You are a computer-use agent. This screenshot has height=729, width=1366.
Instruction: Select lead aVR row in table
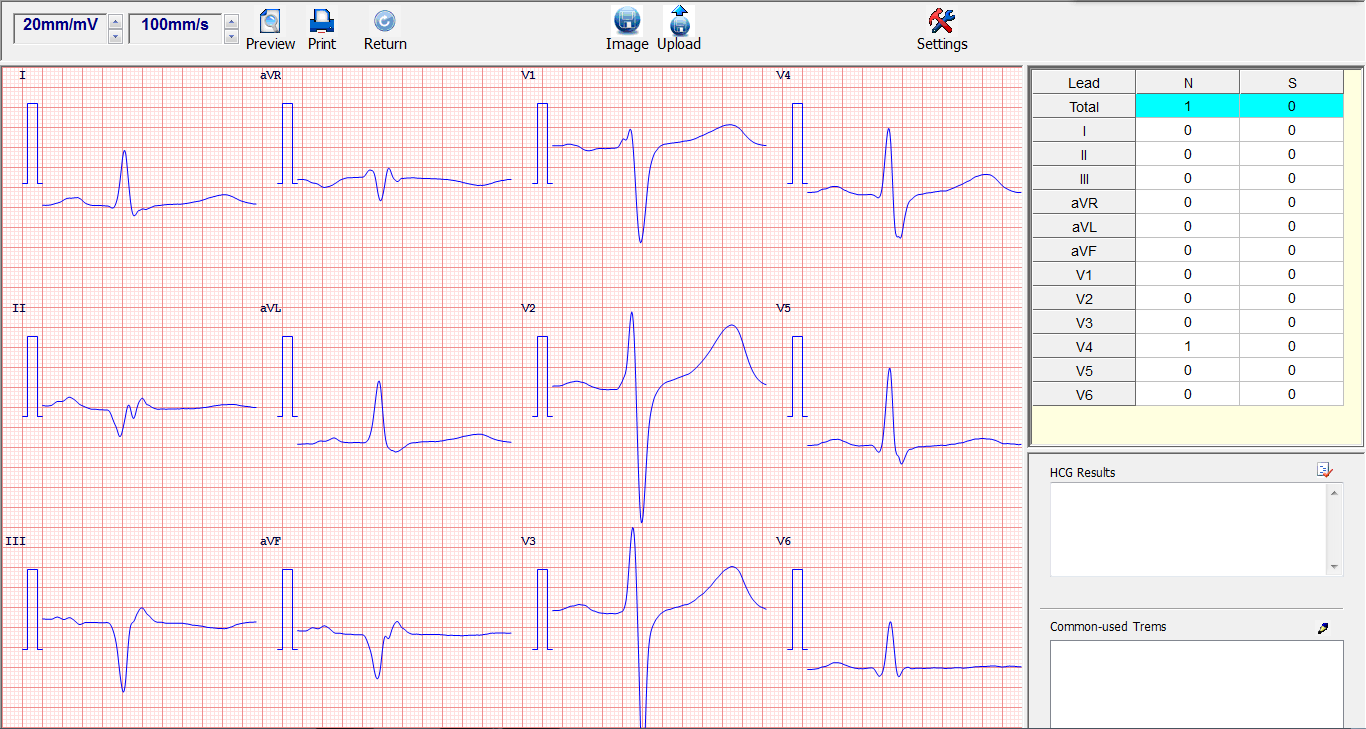pos(1188,203)
